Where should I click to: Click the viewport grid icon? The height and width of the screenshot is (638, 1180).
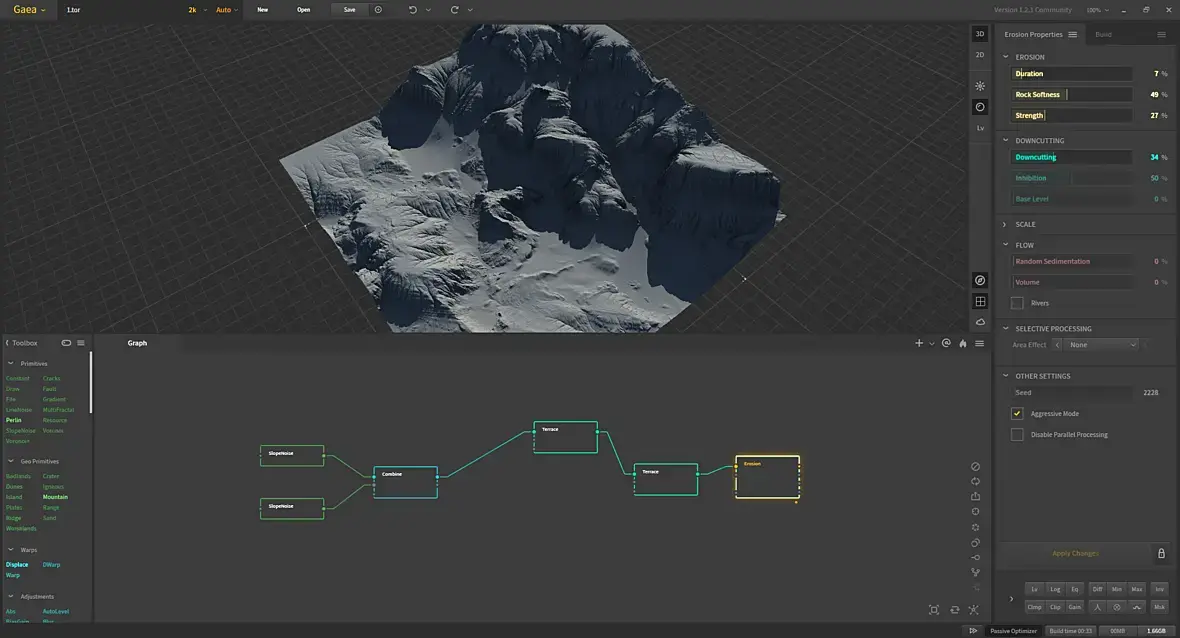pyautogui.click(x=980, y=301)
